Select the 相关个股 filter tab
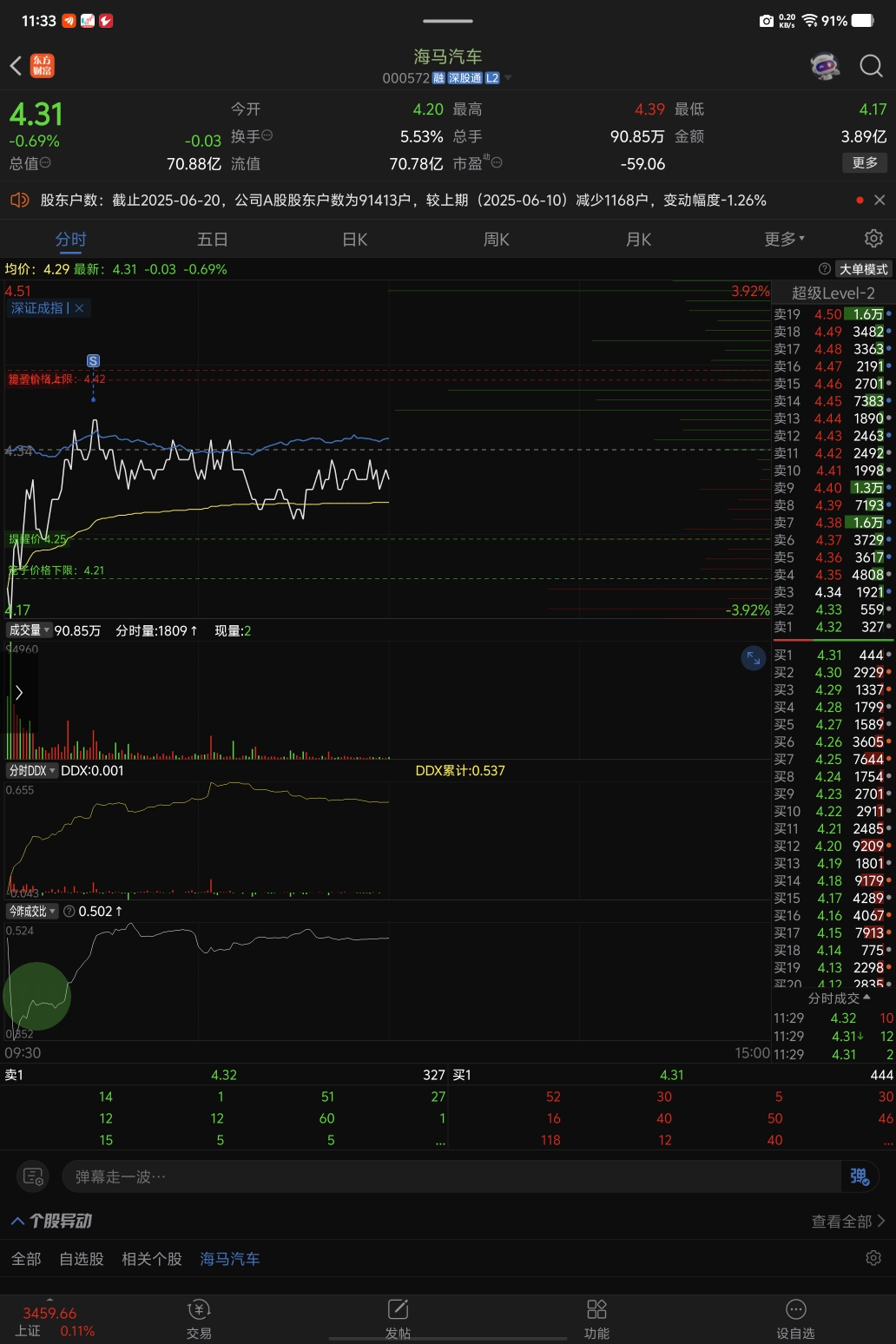The image size is (896, 1344). pyautogui.click(x=152, y=1259)
